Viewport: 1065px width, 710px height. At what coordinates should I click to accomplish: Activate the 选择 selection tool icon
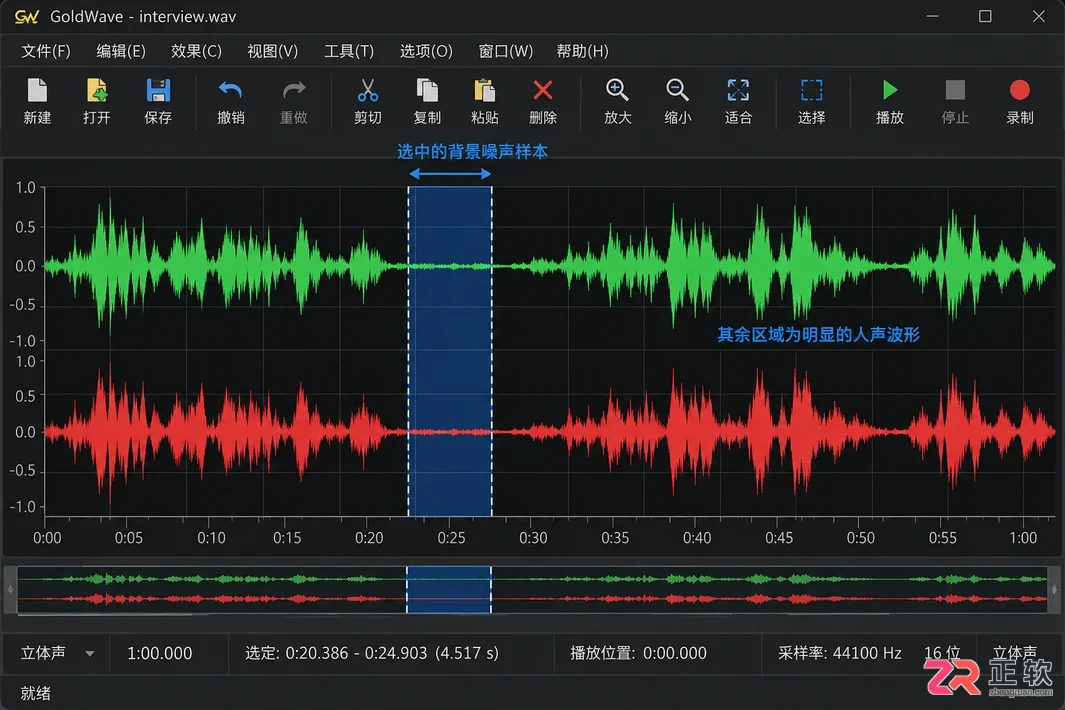812,90
